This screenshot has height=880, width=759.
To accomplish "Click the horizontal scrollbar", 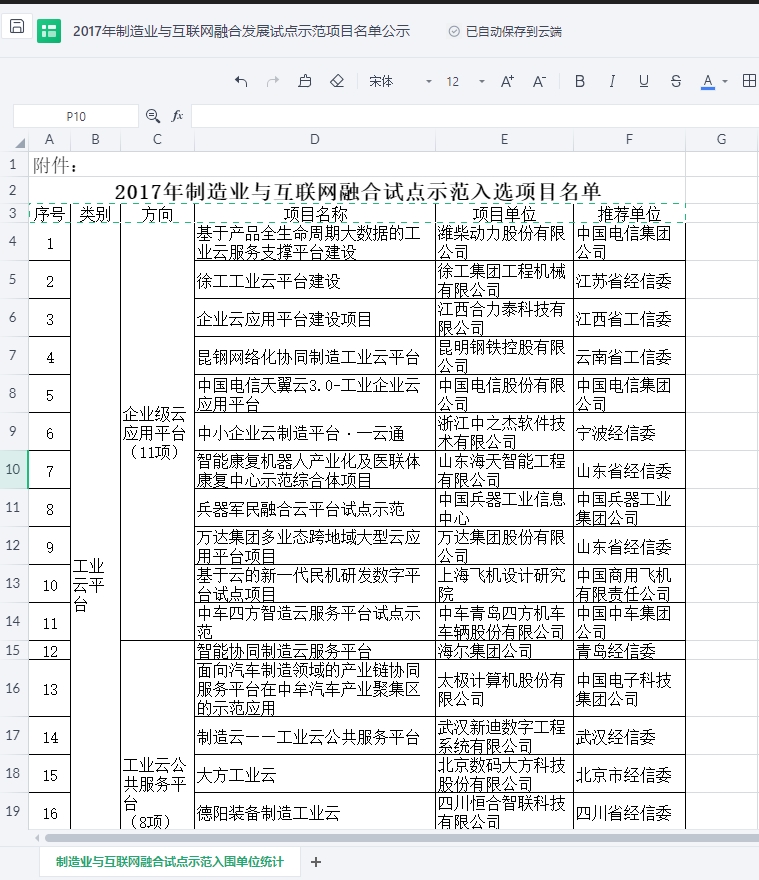I will coord(401,838).
